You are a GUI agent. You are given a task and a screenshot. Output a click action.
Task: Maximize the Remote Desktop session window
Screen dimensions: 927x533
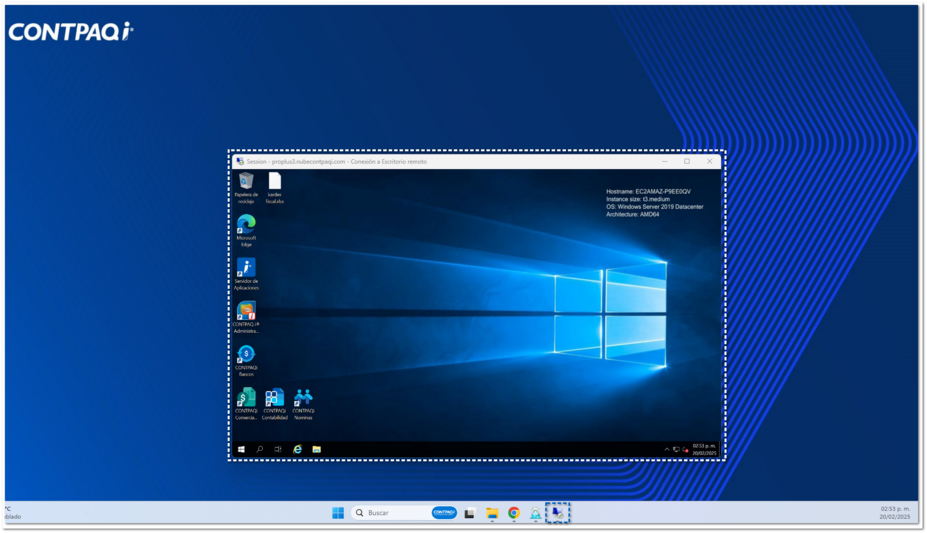(687, 161)
